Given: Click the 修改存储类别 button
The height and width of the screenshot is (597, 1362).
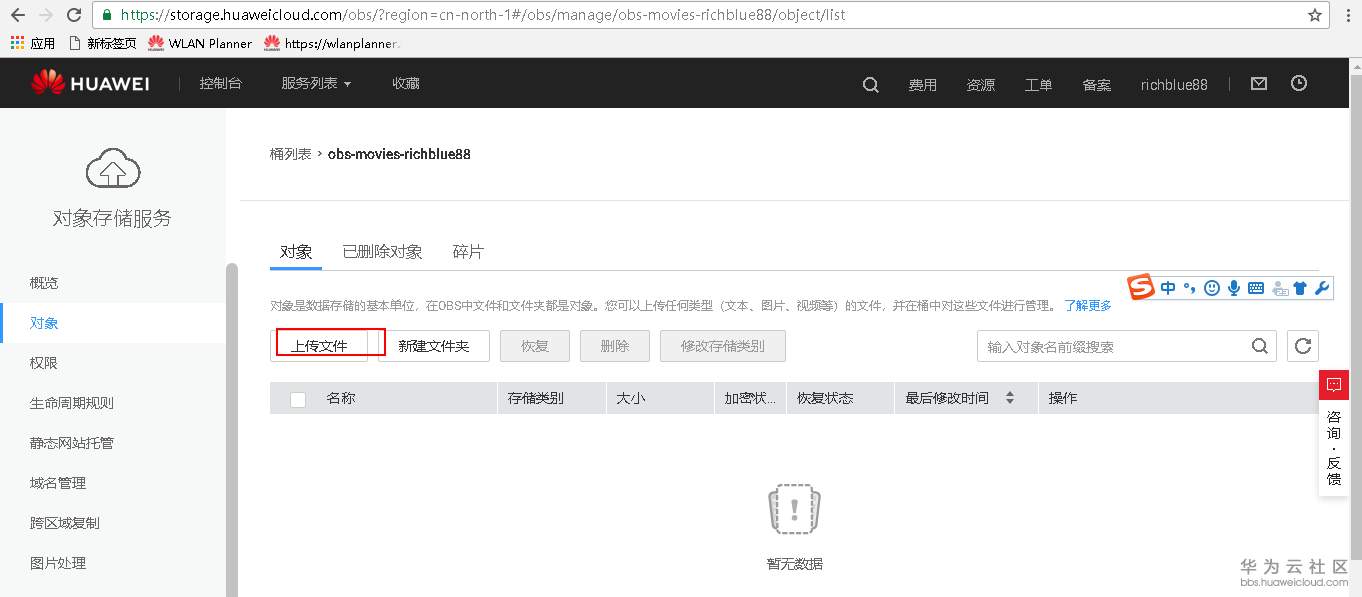Looking at the screenshot, I should tap(723, 346).
